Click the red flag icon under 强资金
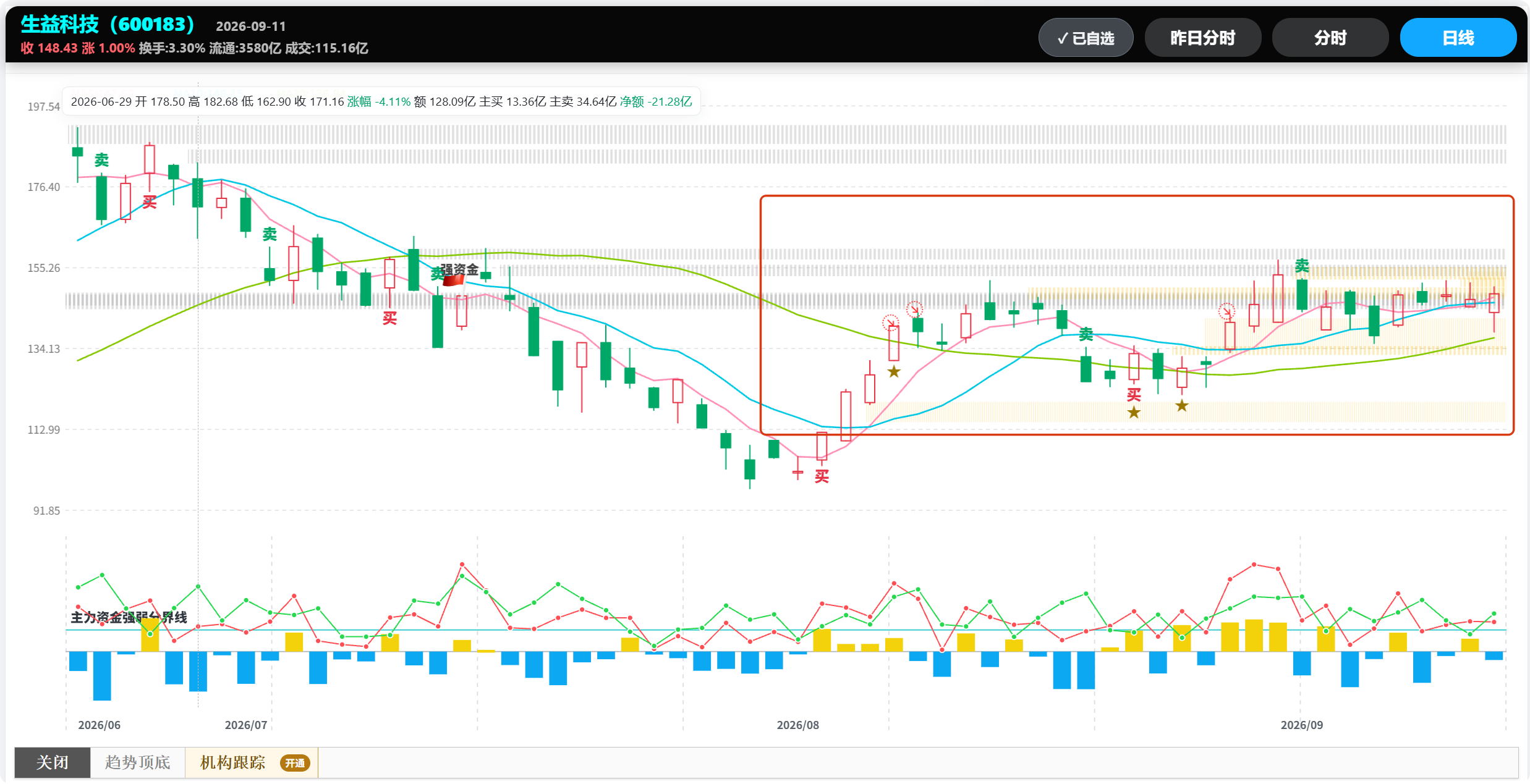This screenshot has width=1530, height=784. pos(453,280)
